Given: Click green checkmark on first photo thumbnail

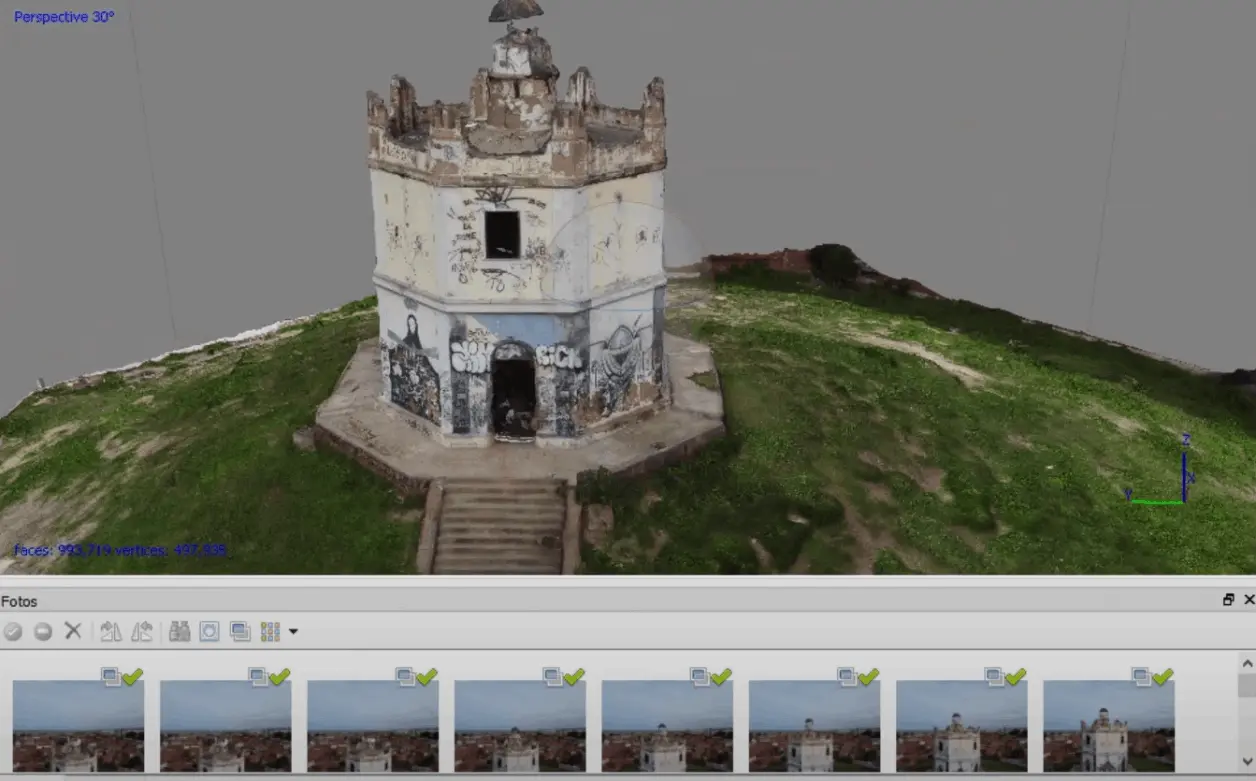Looking at the screenshot, I should click(x=132, y=677).
